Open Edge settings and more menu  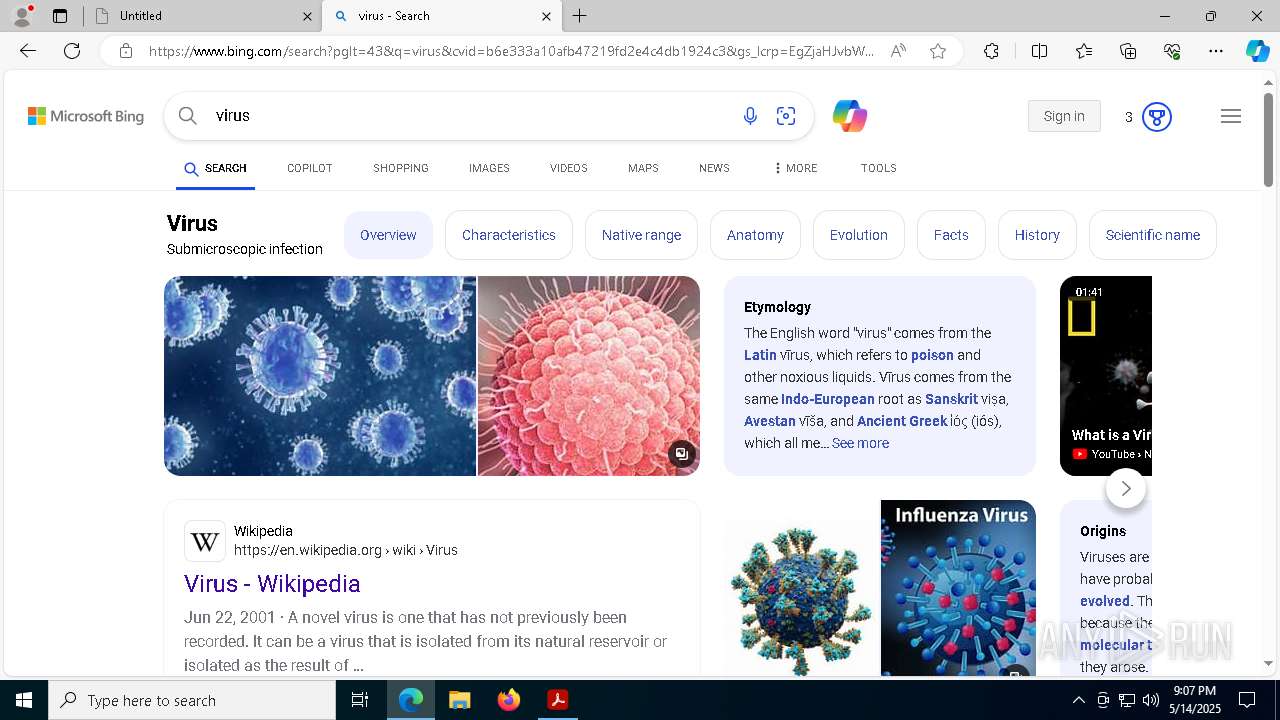pos(1216,51)
